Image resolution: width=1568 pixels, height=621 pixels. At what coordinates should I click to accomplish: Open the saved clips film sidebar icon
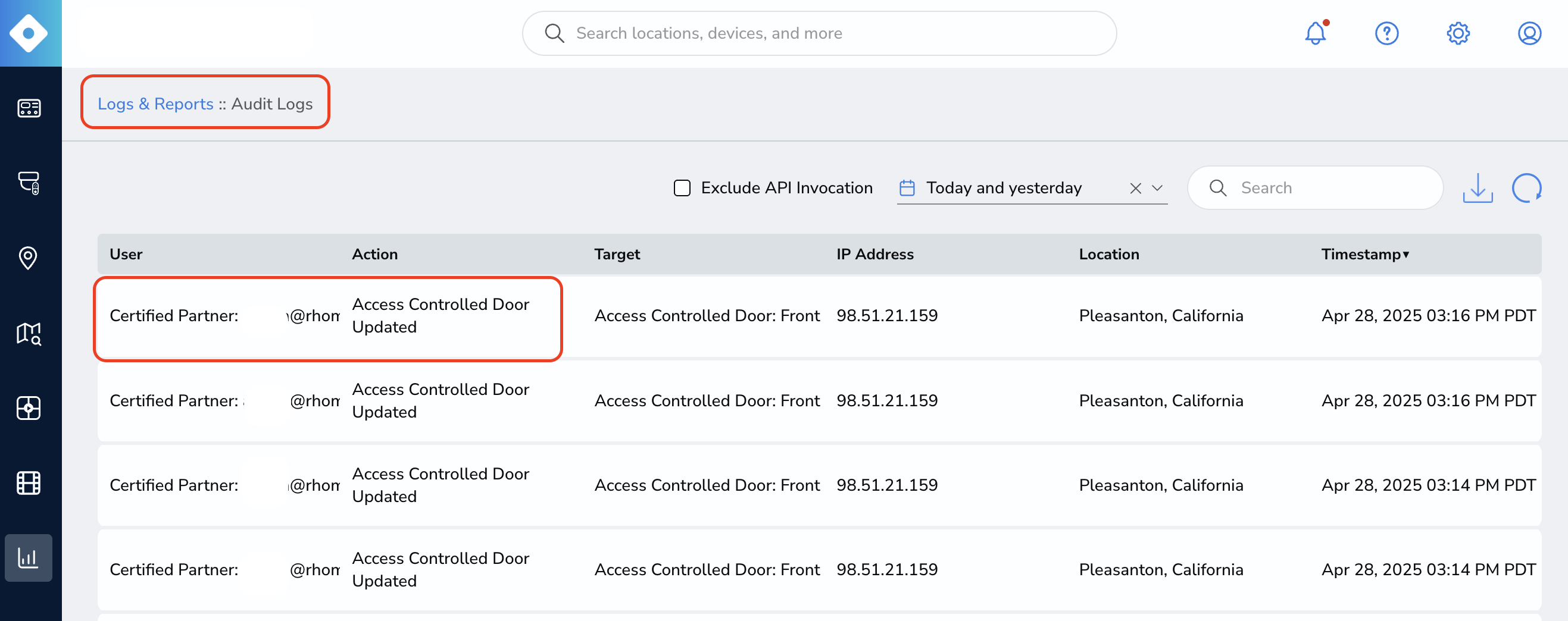coord(29,483)
